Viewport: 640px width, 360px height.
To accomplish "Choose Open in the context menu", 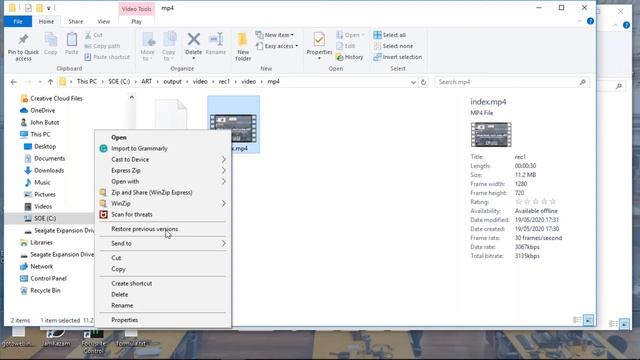I will click(x=119, y=138).
